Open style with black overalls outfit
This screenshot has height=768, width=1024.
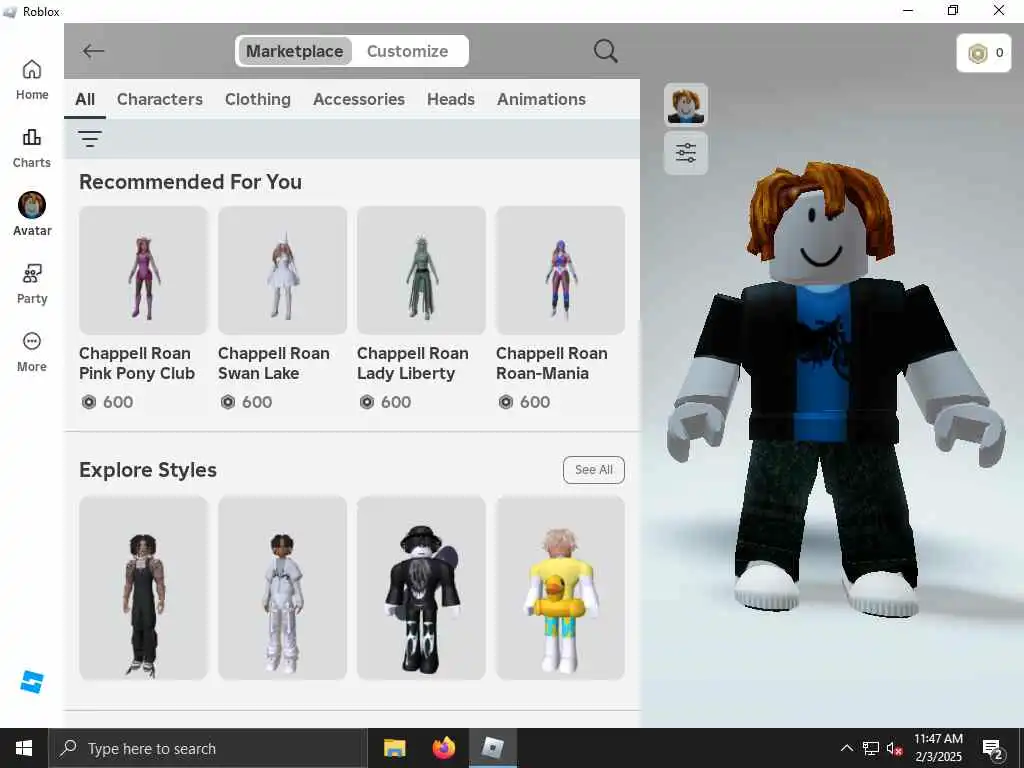143,588
